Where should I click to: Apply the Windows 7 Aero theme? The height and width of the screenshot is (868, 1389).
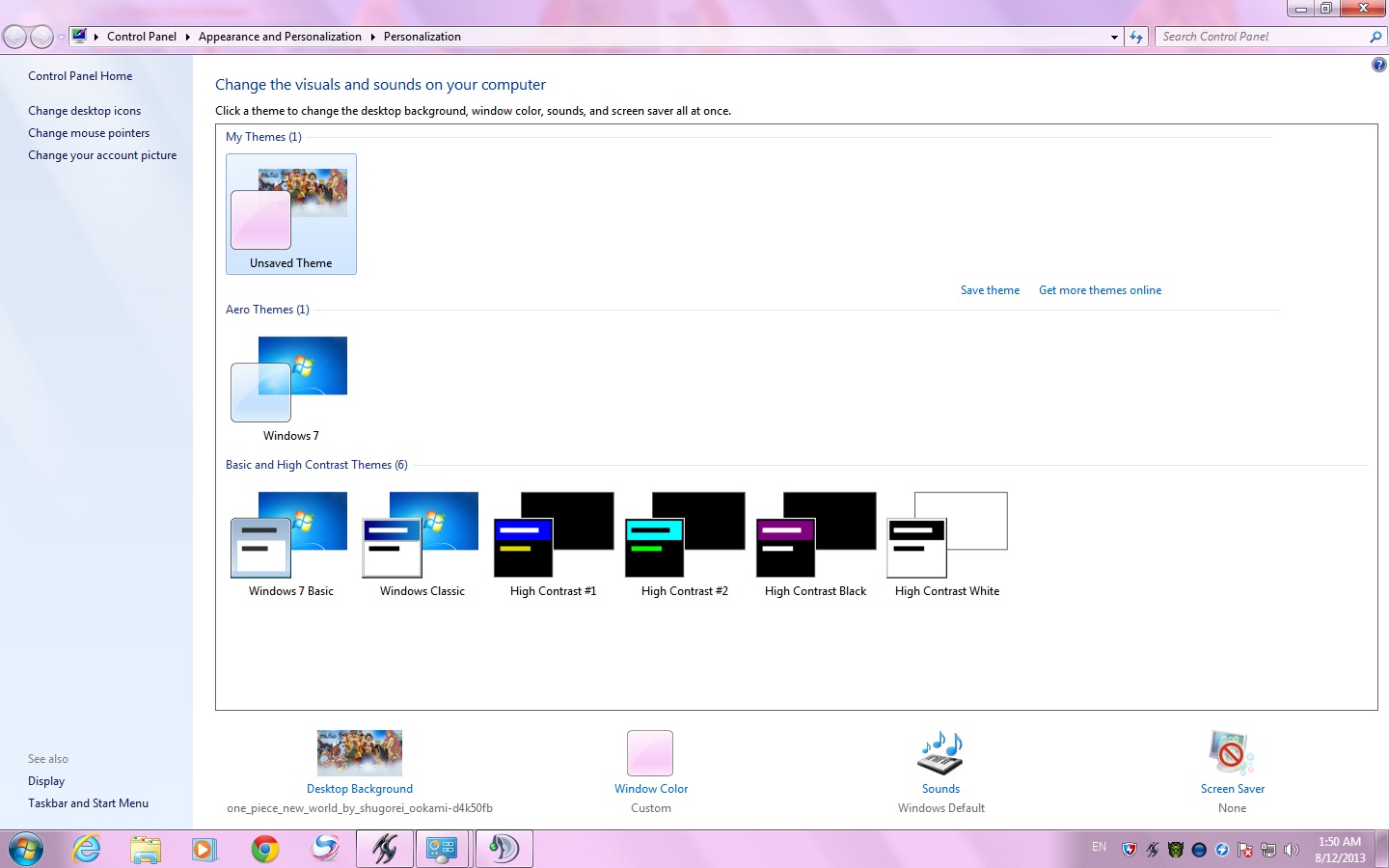(x=291, y=388)
